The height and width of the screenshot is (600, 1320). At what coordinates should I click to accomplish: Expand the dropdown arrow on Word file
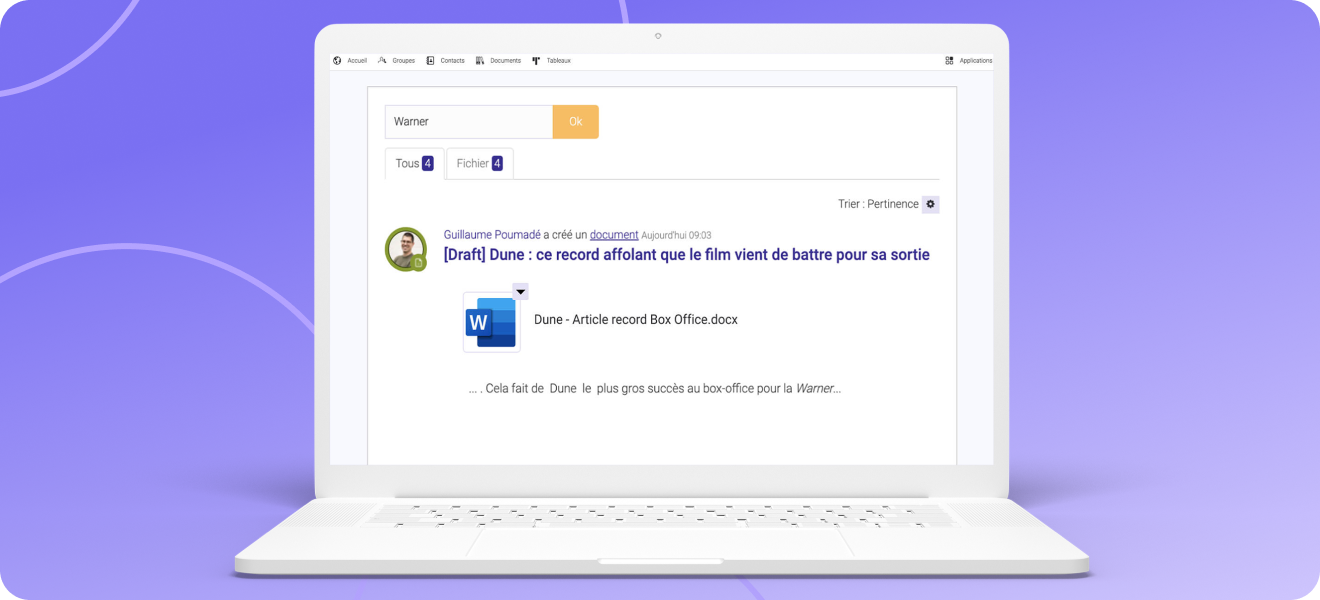(x=520, y=291)
